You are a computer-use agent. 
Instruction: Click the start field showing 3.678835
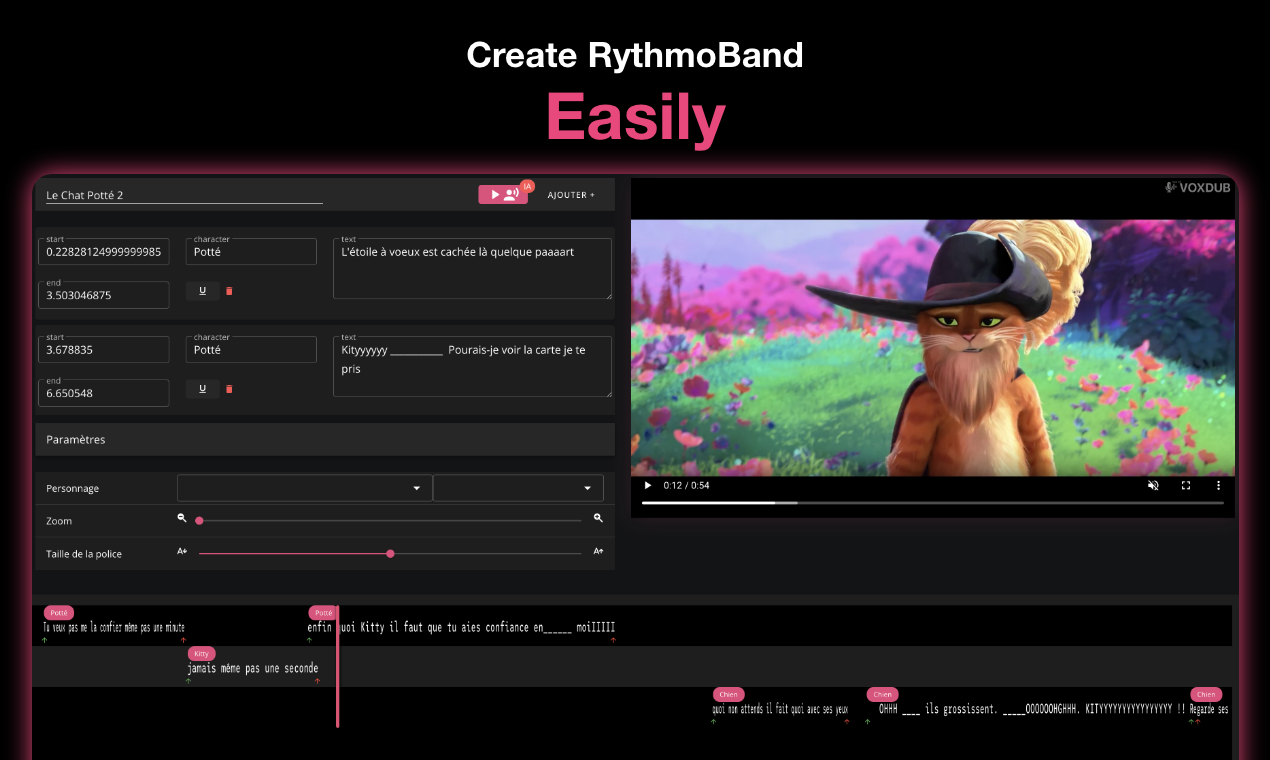pos(104,350)
